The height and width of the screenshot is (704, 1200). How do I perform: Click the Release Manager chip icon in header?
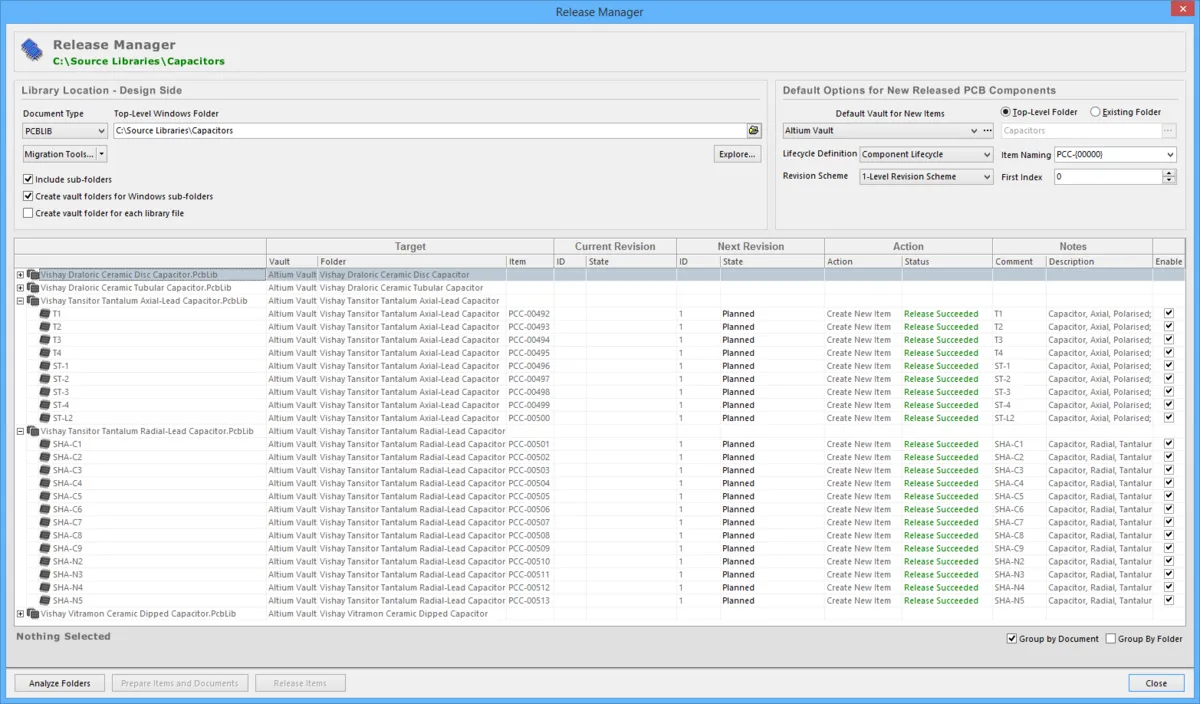pos(33,51)
